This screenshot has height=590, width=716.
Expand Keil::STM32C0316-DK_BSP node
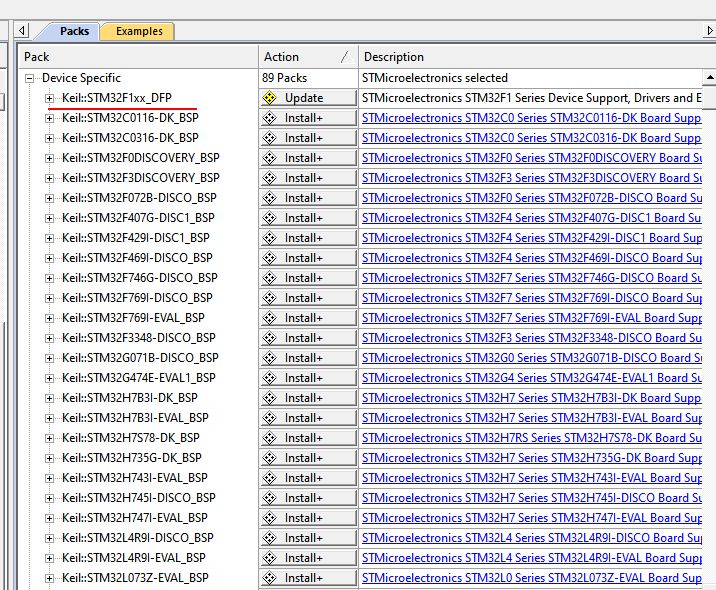coord(49,138)
